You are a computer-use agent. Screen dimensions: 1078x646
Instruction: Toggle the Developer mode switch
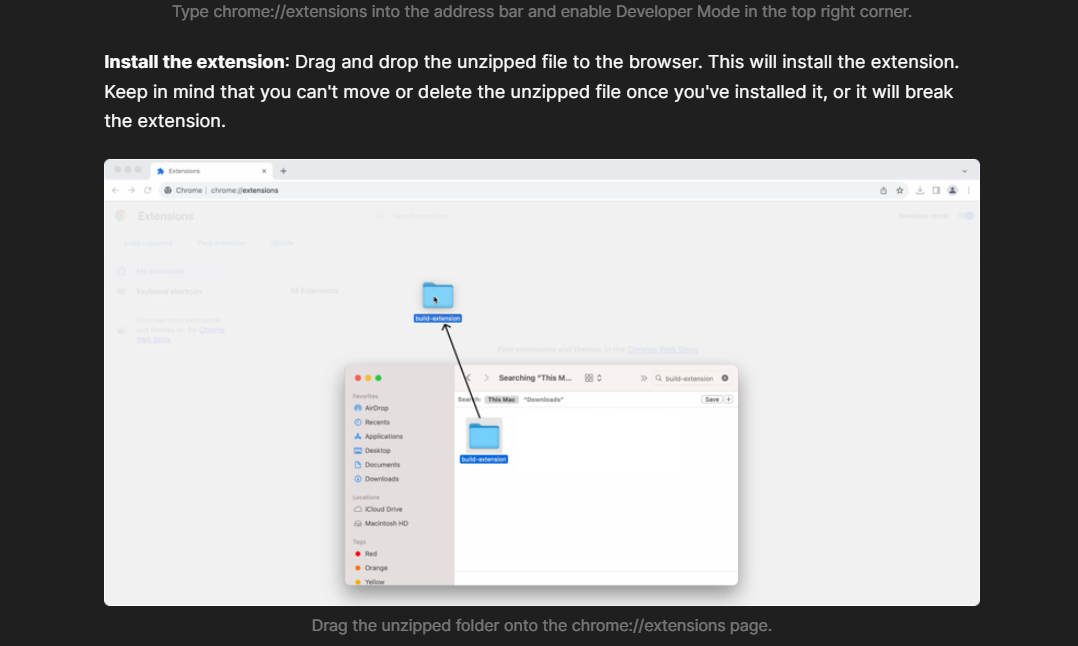pos(966,216)
